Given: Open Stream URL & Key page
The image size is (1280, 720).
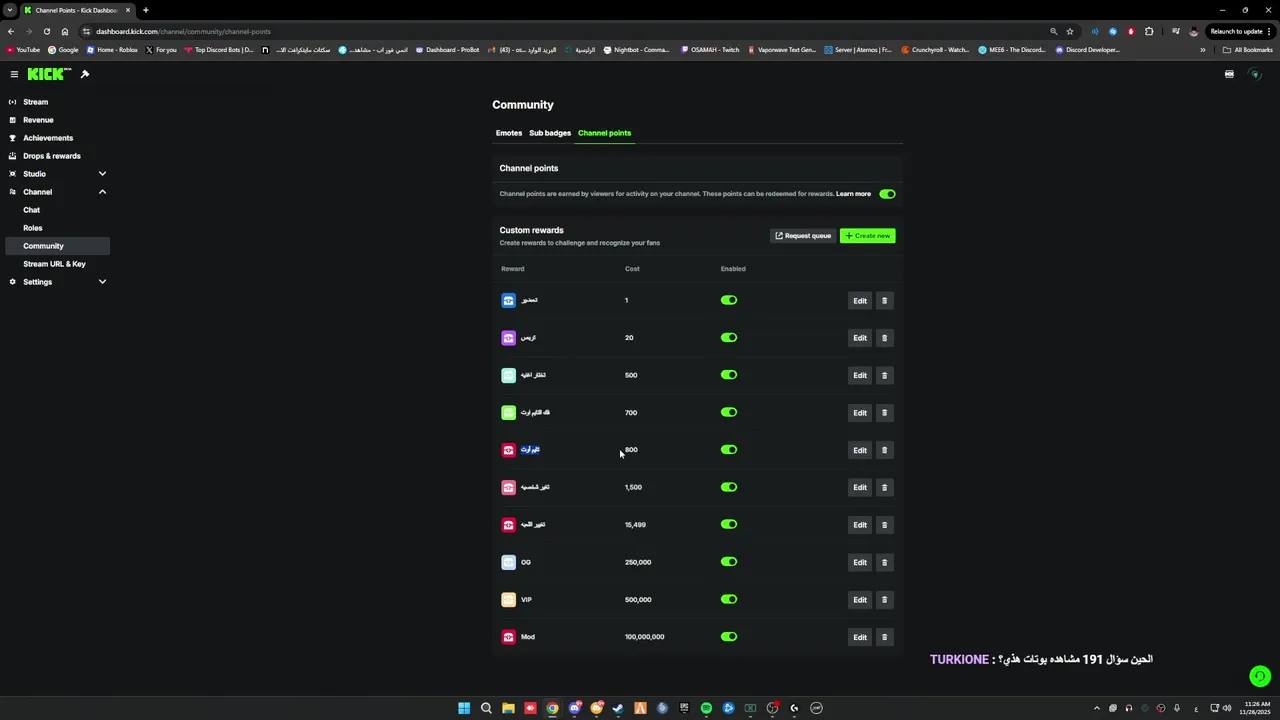Looking at the screenshot, I should [x=55, y=264].
